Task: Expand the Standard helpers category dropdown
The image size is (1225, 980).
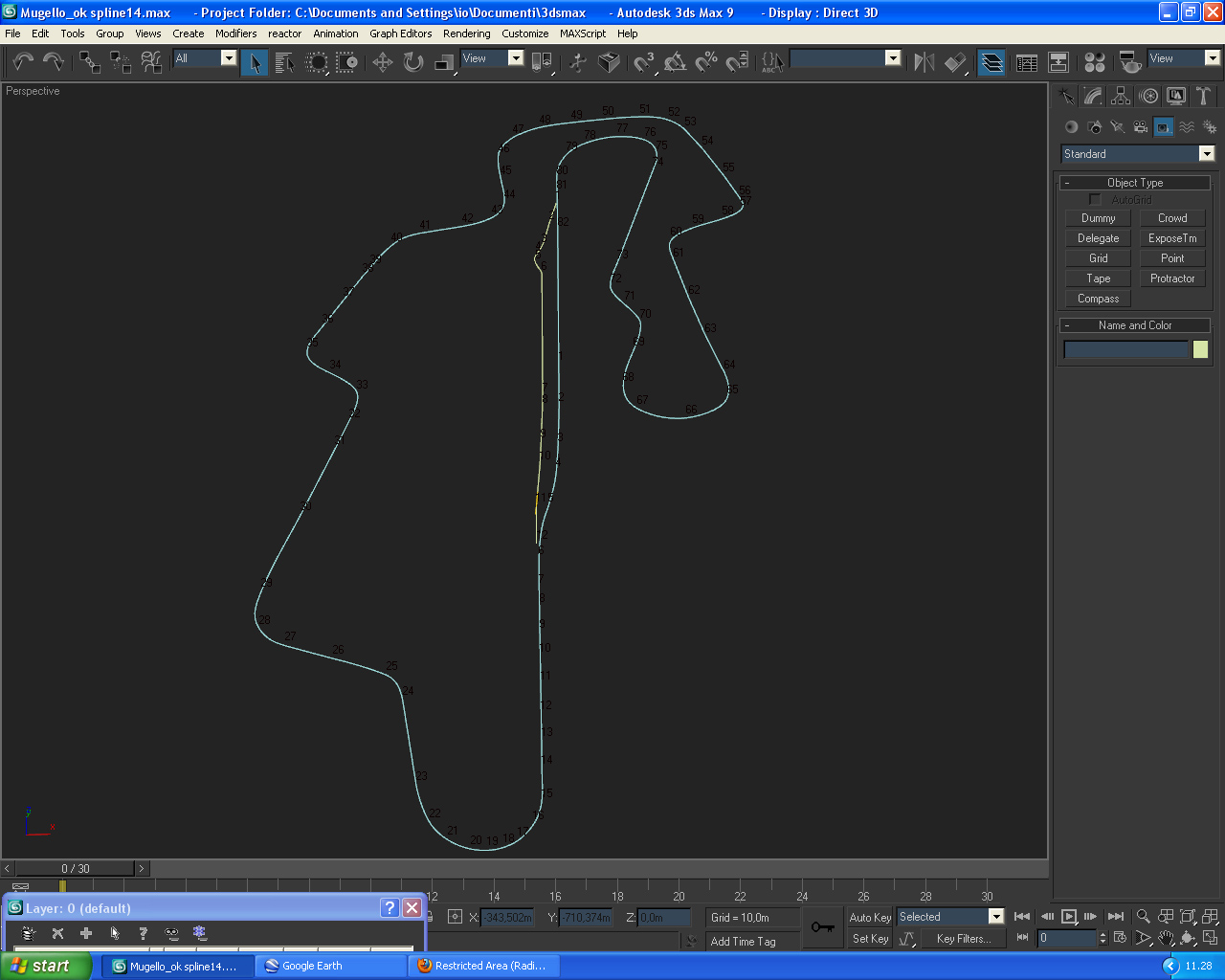Action: click(x=1206, y=154)
